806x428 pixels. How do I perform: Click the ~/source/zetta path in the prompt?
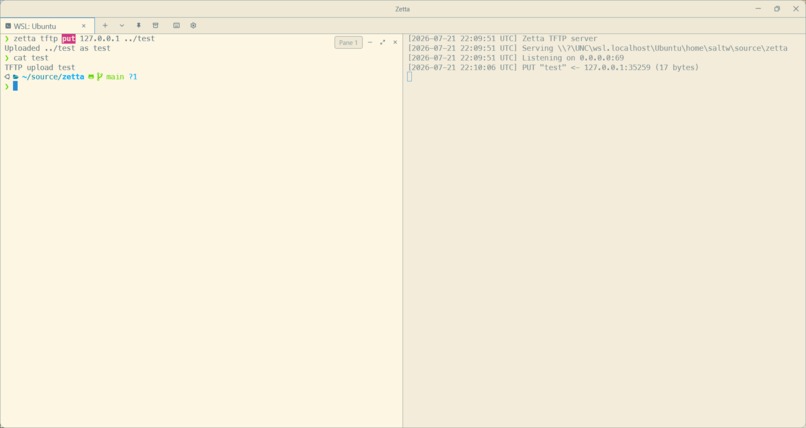pos(53,77)
